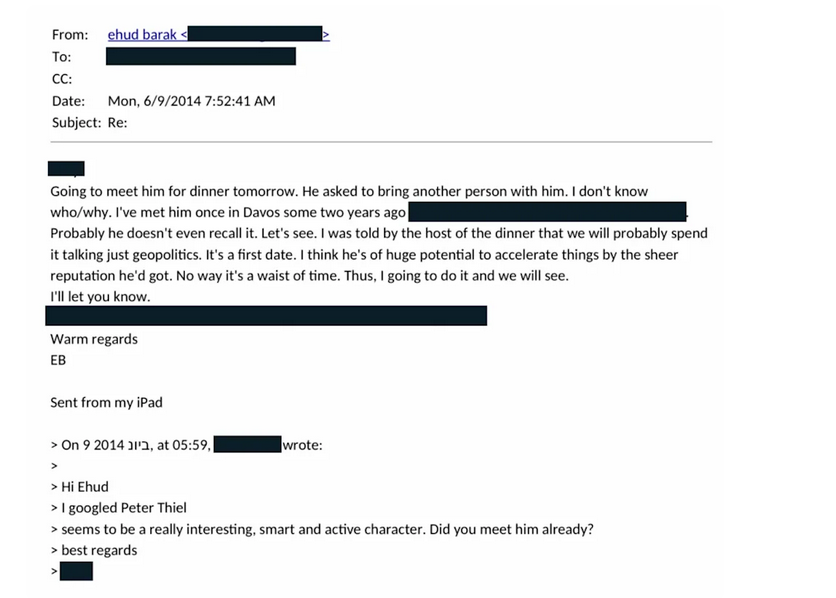
Task: Click the "Re:" subject text
Action: point(118,122)
